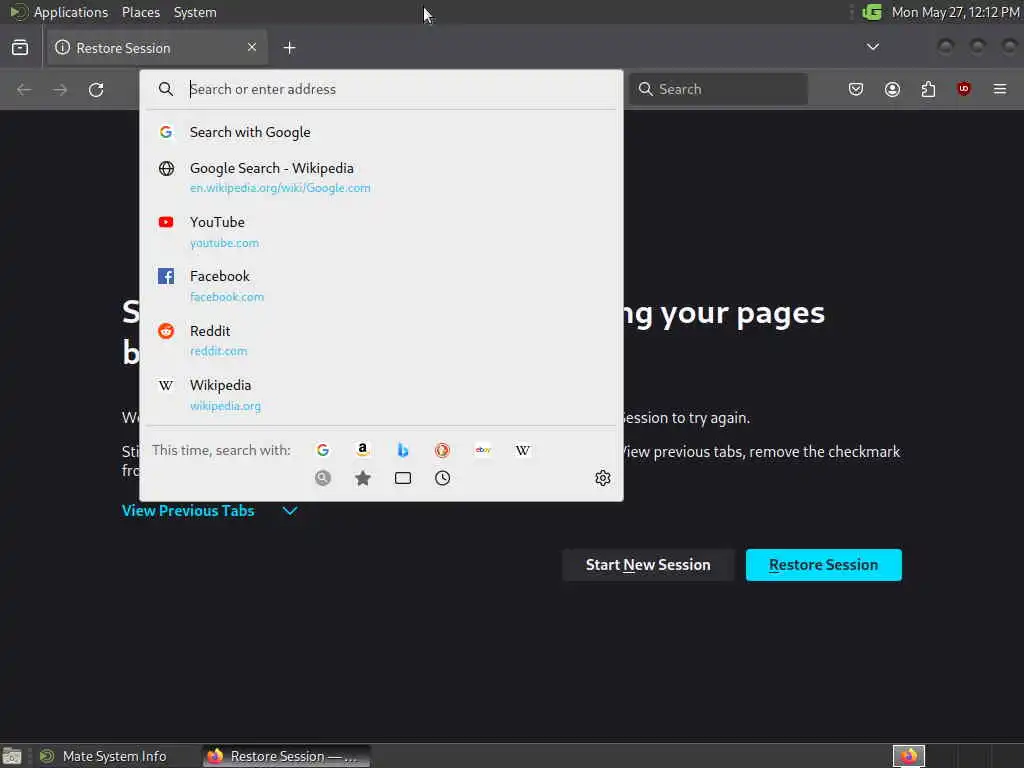
Task: Expand the View Previous Tabs chevron
Action: [x=290, y=511]
